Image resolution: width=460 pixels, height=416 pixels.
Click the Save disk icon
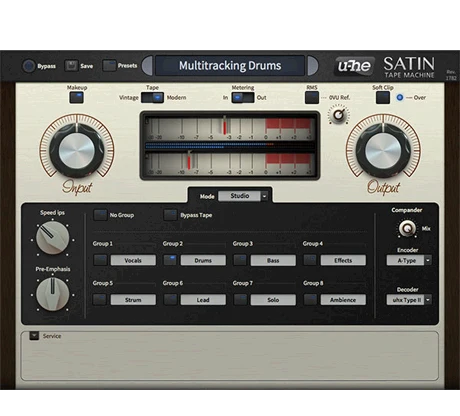[71, 66]
